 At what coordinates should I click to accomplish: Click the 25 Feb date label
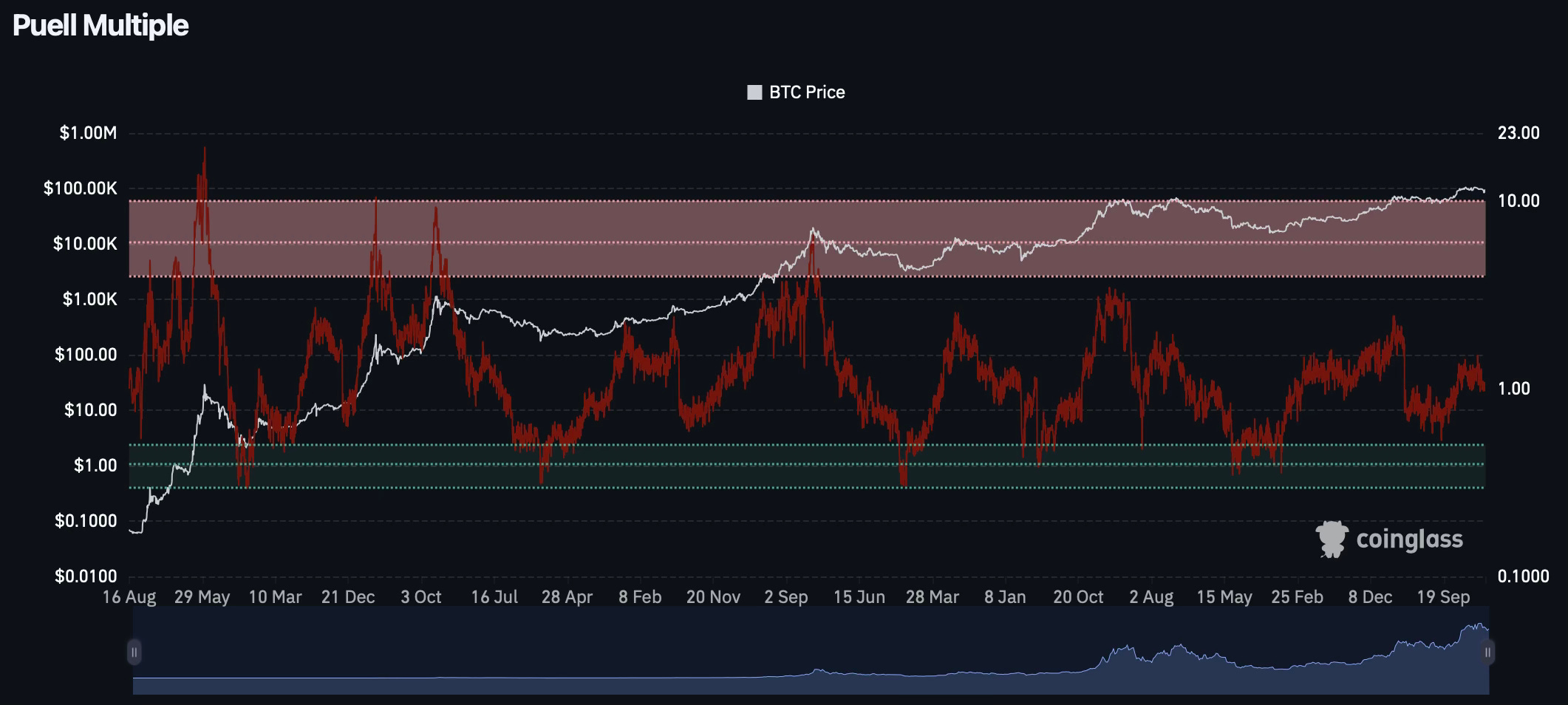tap(1298, 597)
